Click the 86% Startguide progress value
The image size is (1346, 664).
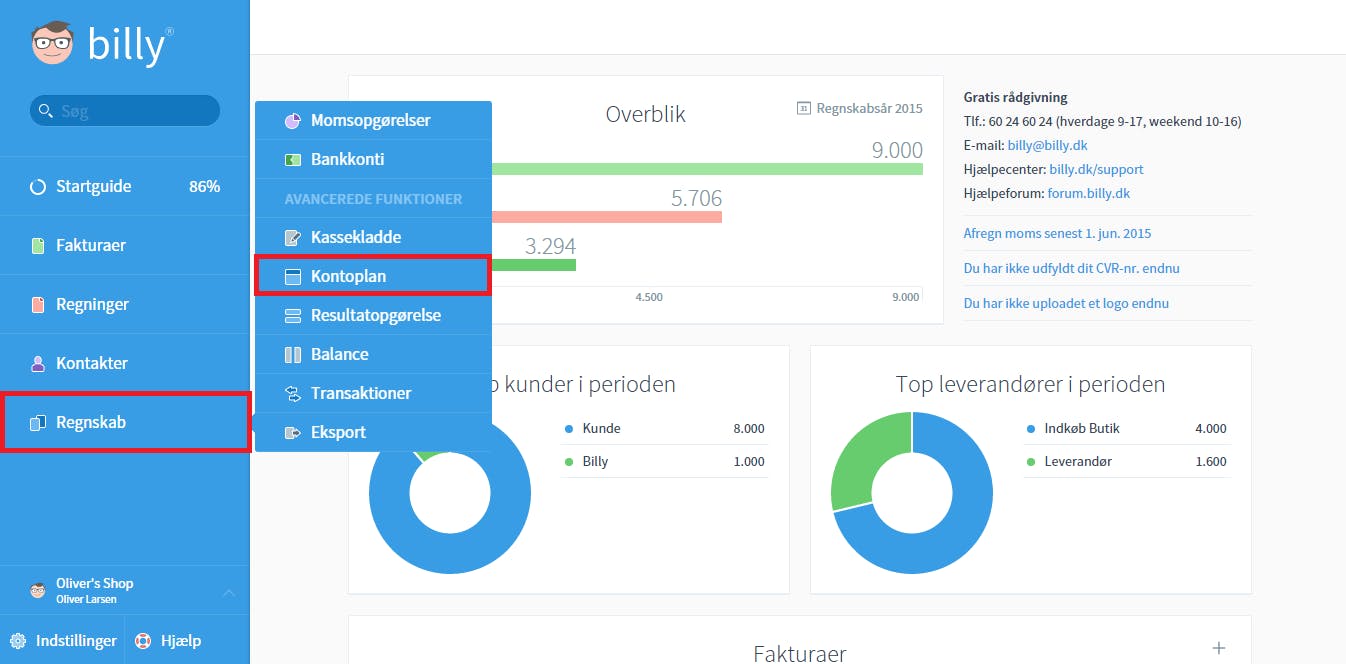click(x=204, y=187)
